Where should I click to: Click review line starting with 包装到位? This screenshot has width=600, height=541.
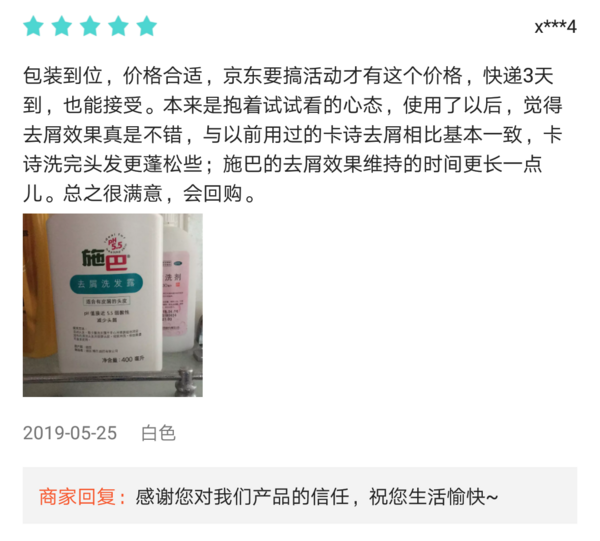click(x=288, y=76)
